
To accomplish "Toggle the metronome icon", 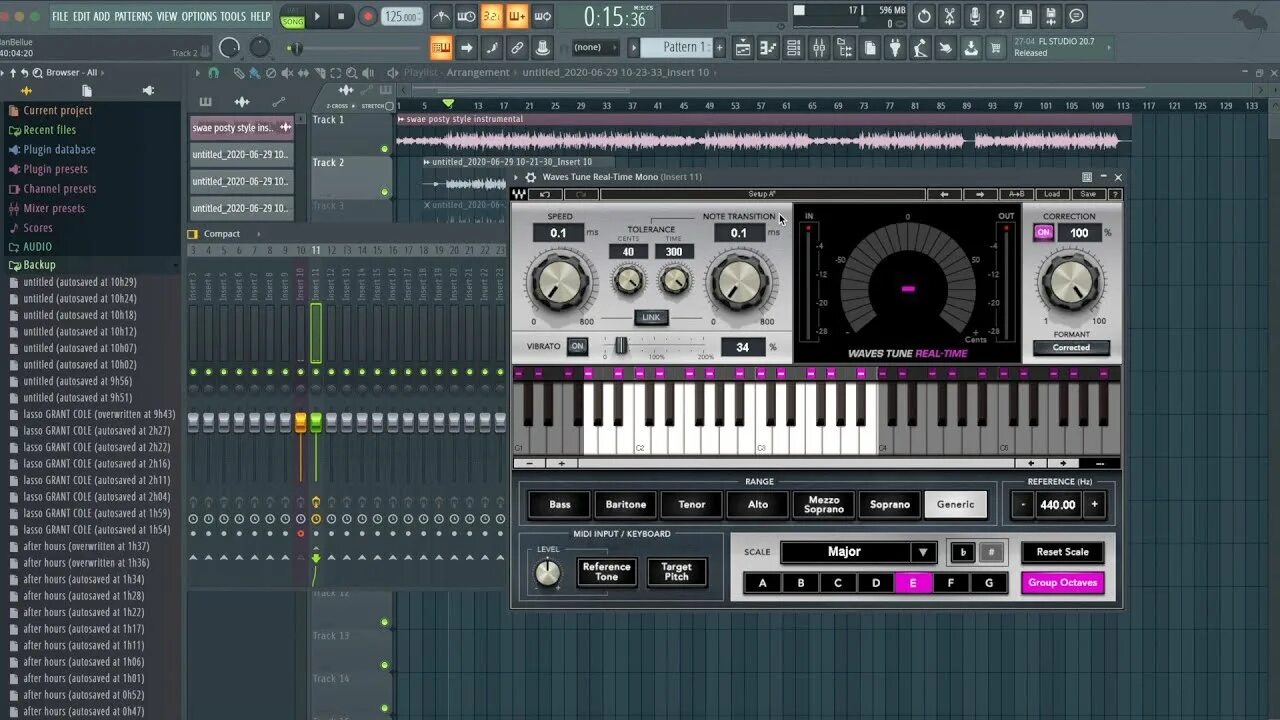I will (x=441, y=16).
